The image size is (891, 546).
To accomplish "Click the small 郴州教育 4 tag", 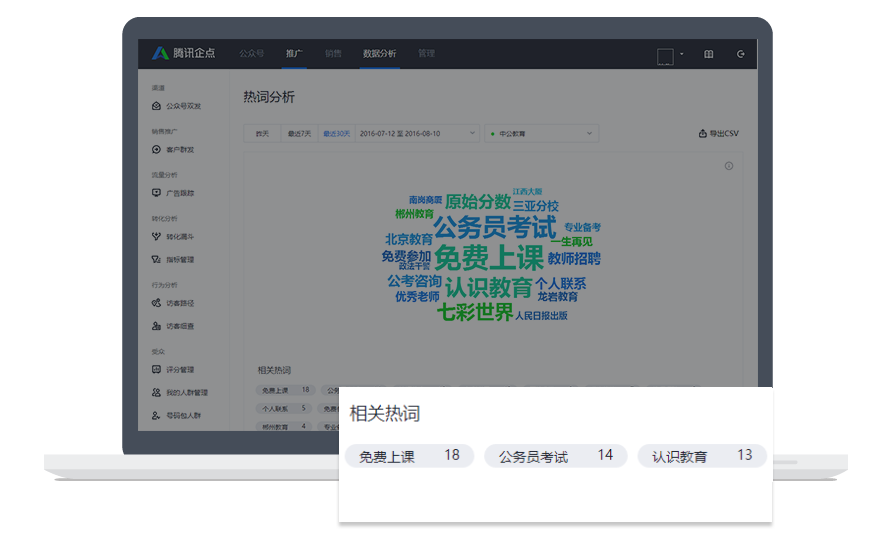I will pos(285,426).
